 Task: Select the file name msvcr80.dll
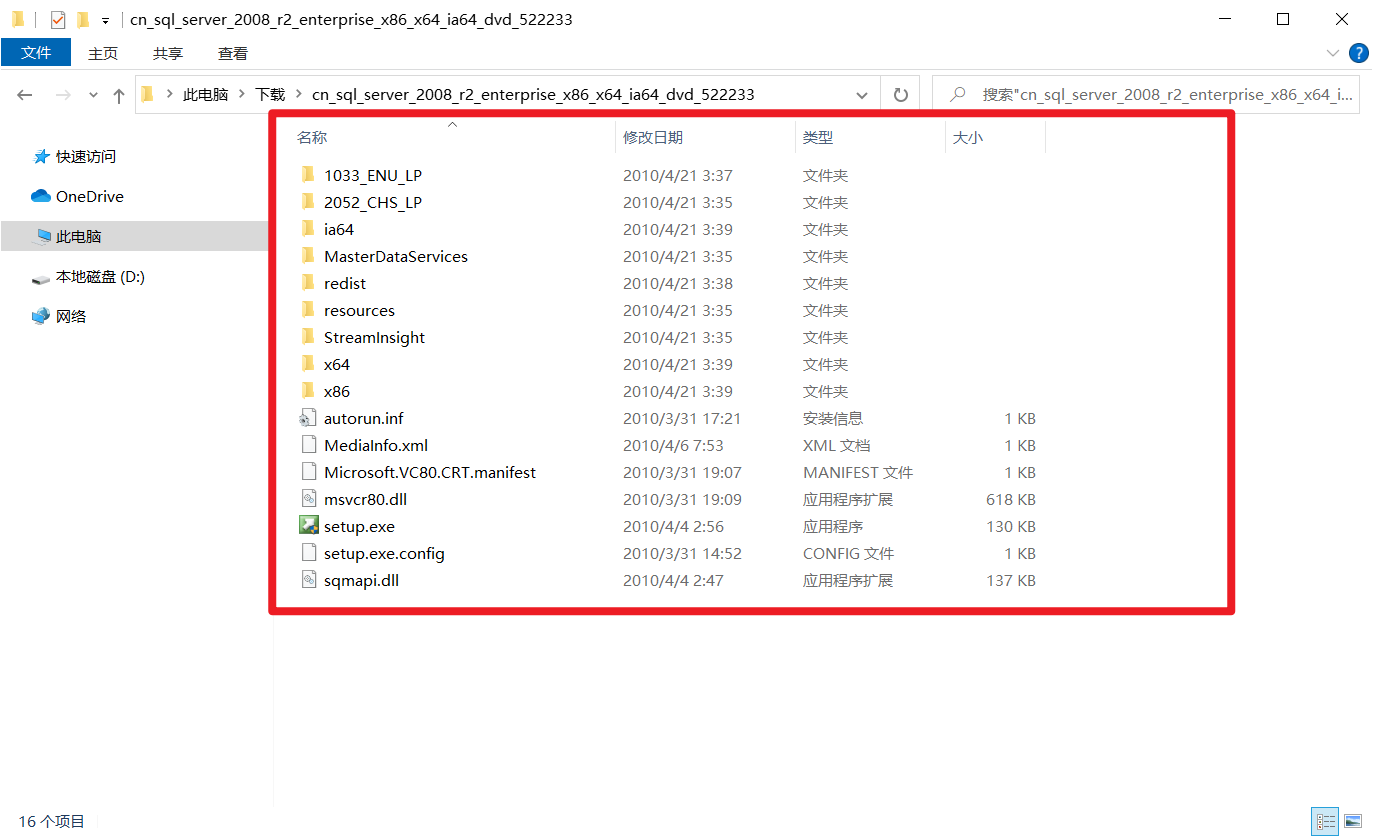[x=365, y=499]
